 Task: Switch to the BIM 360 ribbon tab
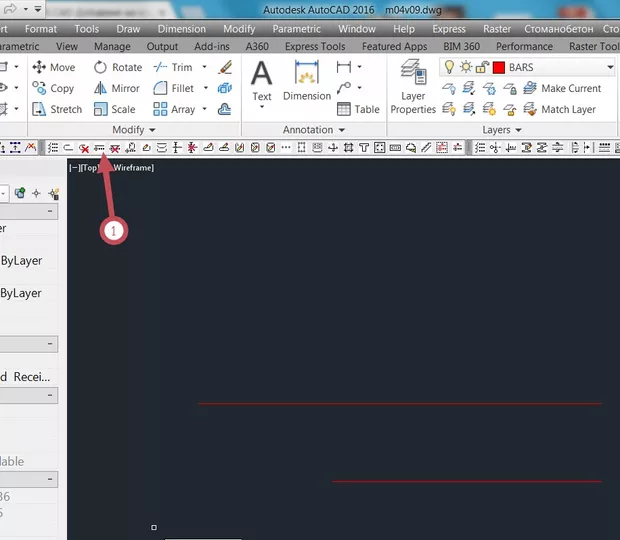(461, 46)
